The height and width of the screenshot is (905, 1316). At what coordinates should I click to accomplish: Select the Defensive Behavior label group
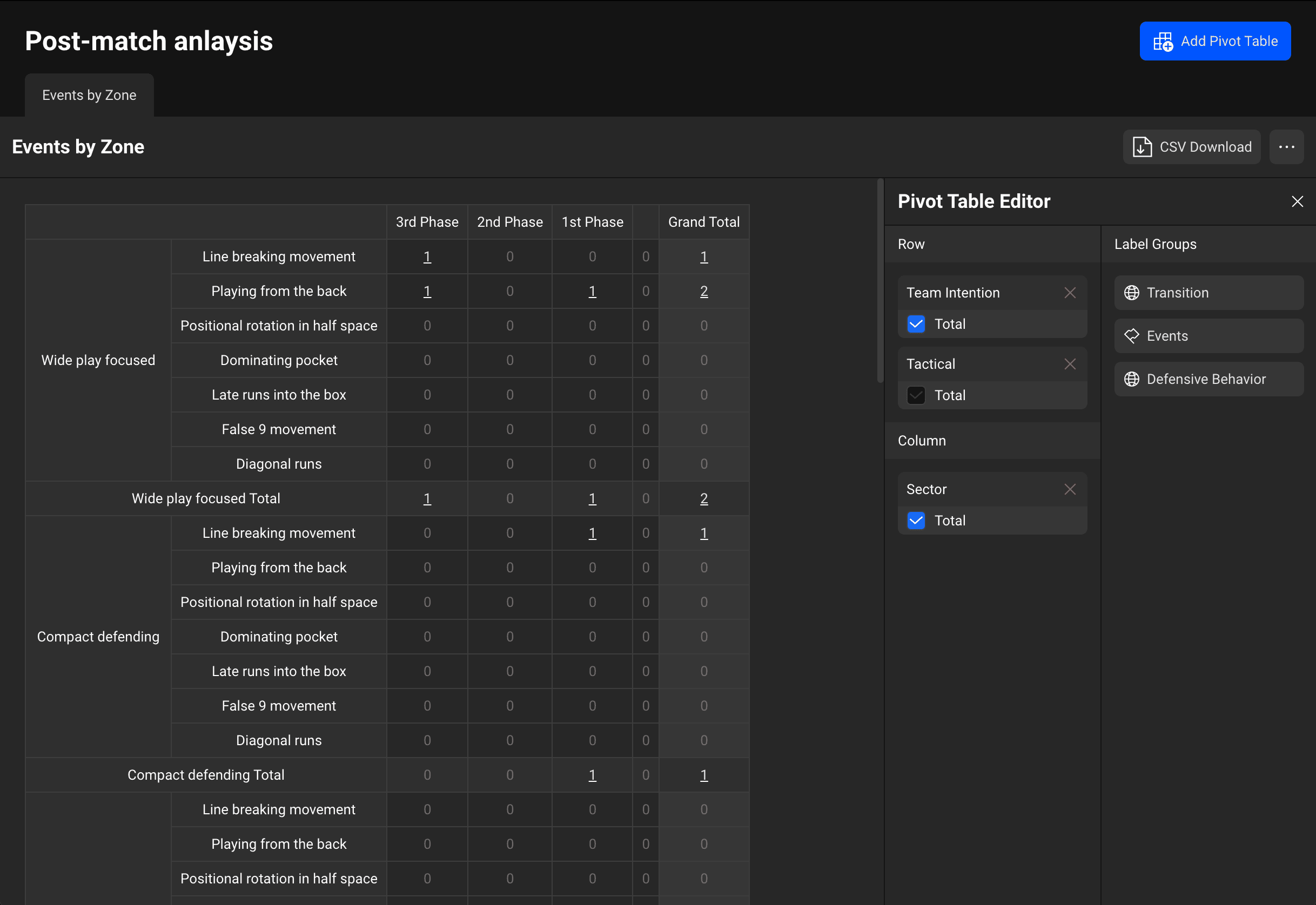pyautogui.click(x=1205, y=379)
